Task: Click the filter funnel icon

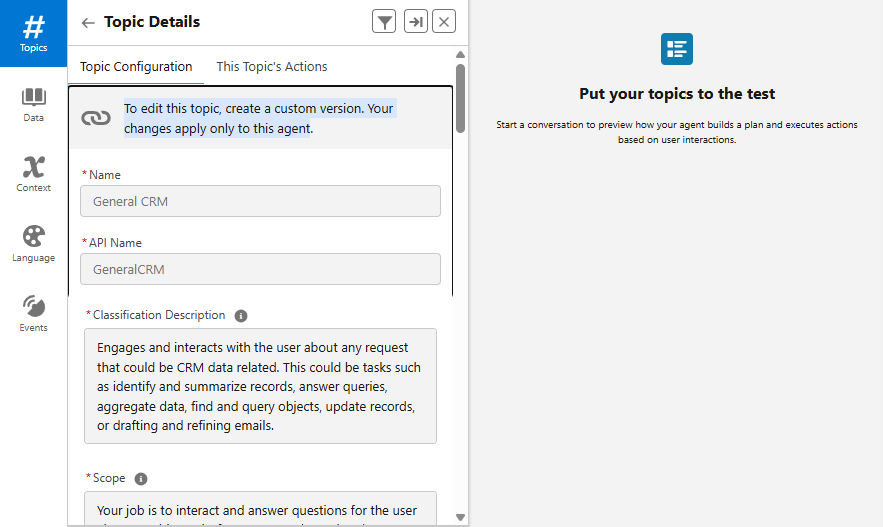Action: coord(384,22)
